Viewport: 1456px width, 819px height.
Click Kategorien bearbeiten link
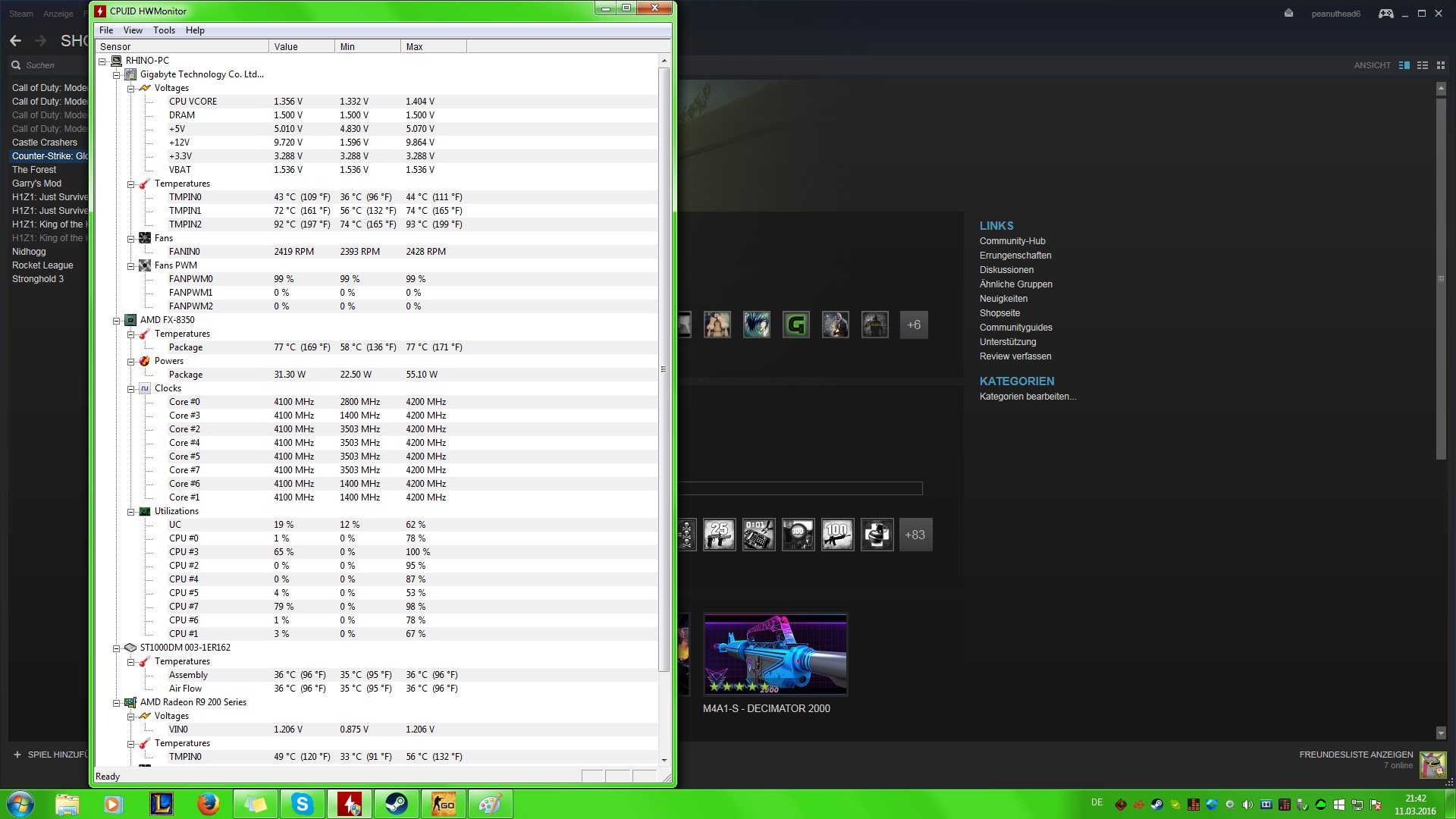(x=1027, y=397)
